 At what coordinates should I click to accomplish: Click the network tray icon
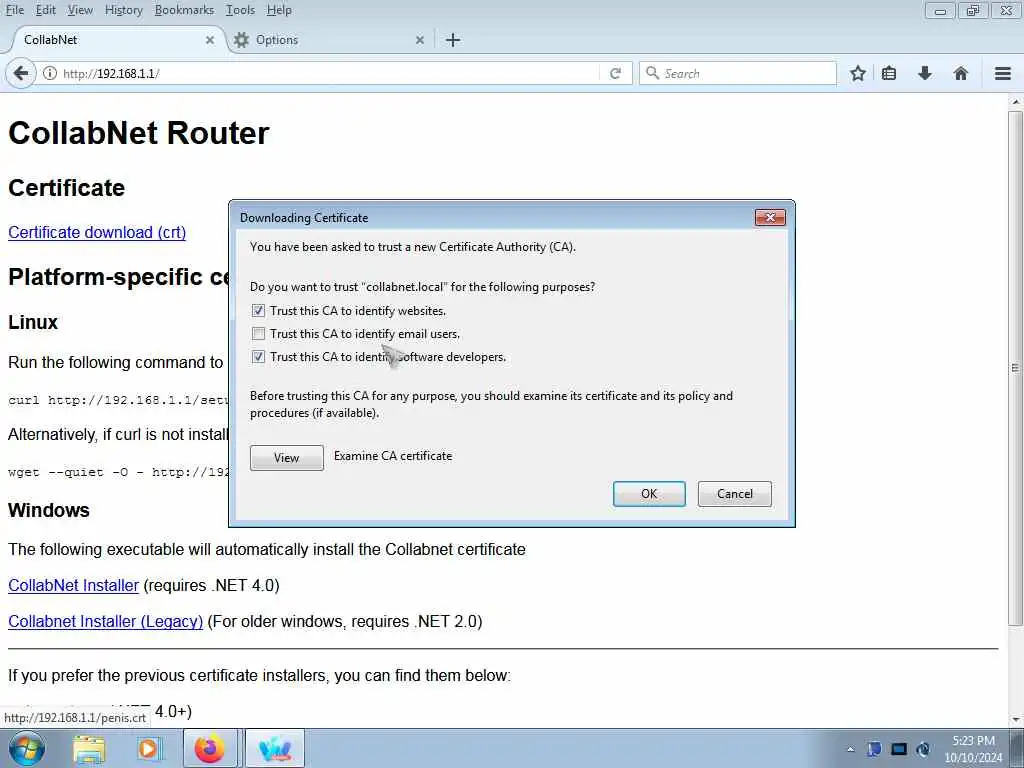899,749
